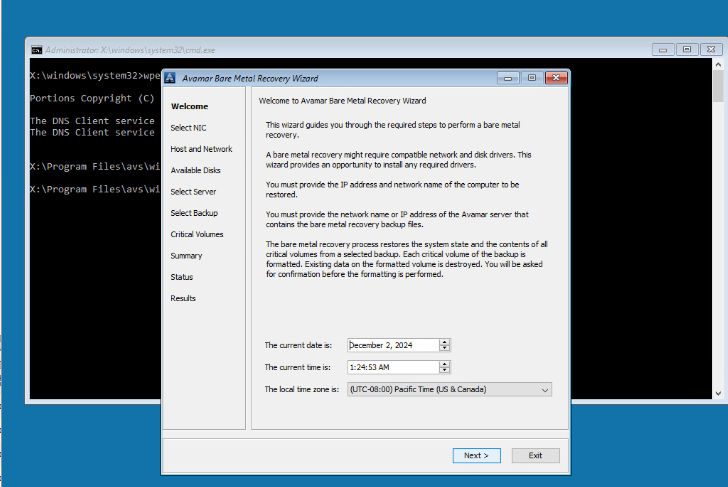Click the cmd.exe window title icon
The image size is (728, 487).
[36, 50]
